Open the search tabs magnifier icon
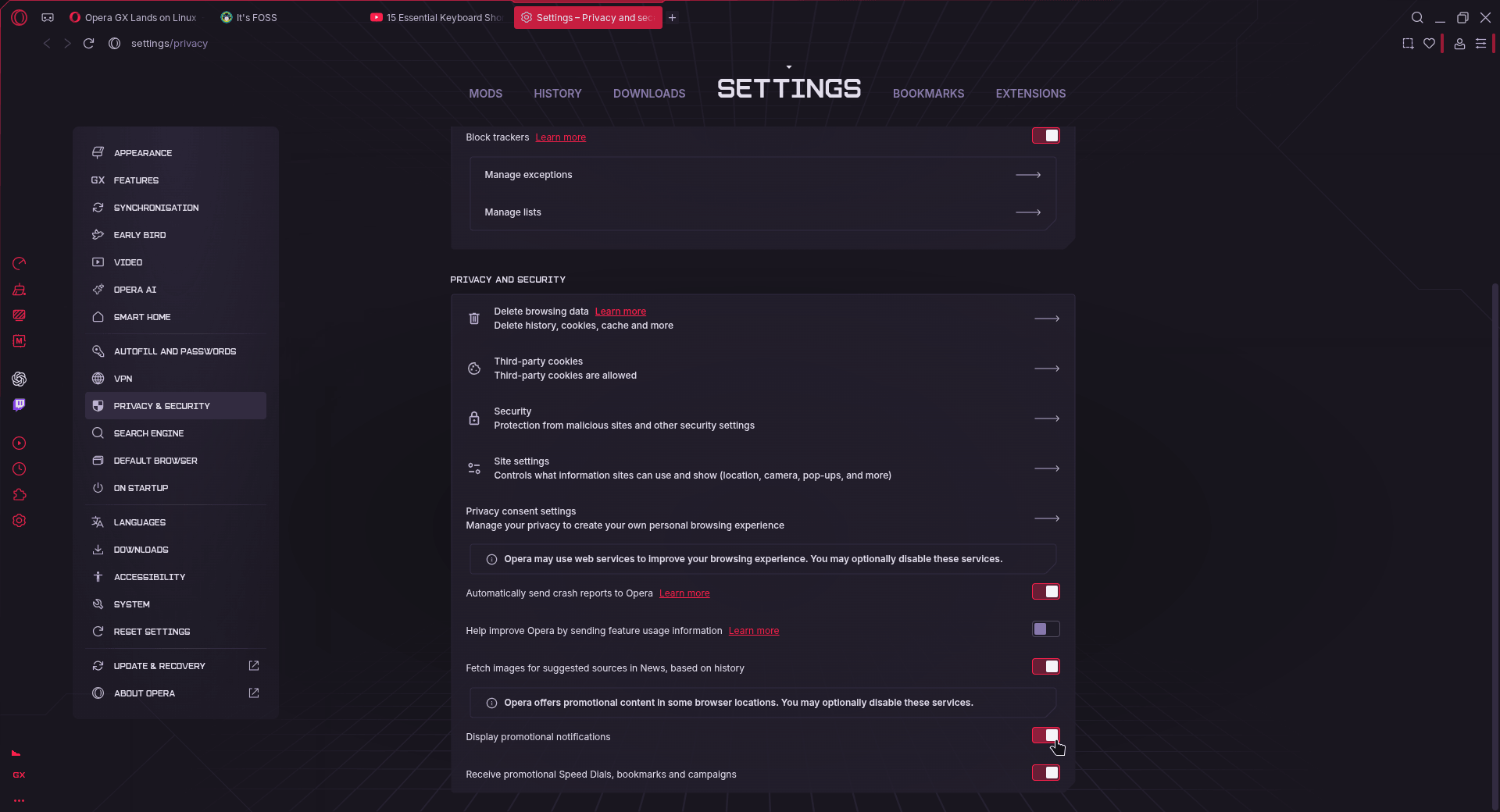1500x812 pixels. (x=1417, y=17)
